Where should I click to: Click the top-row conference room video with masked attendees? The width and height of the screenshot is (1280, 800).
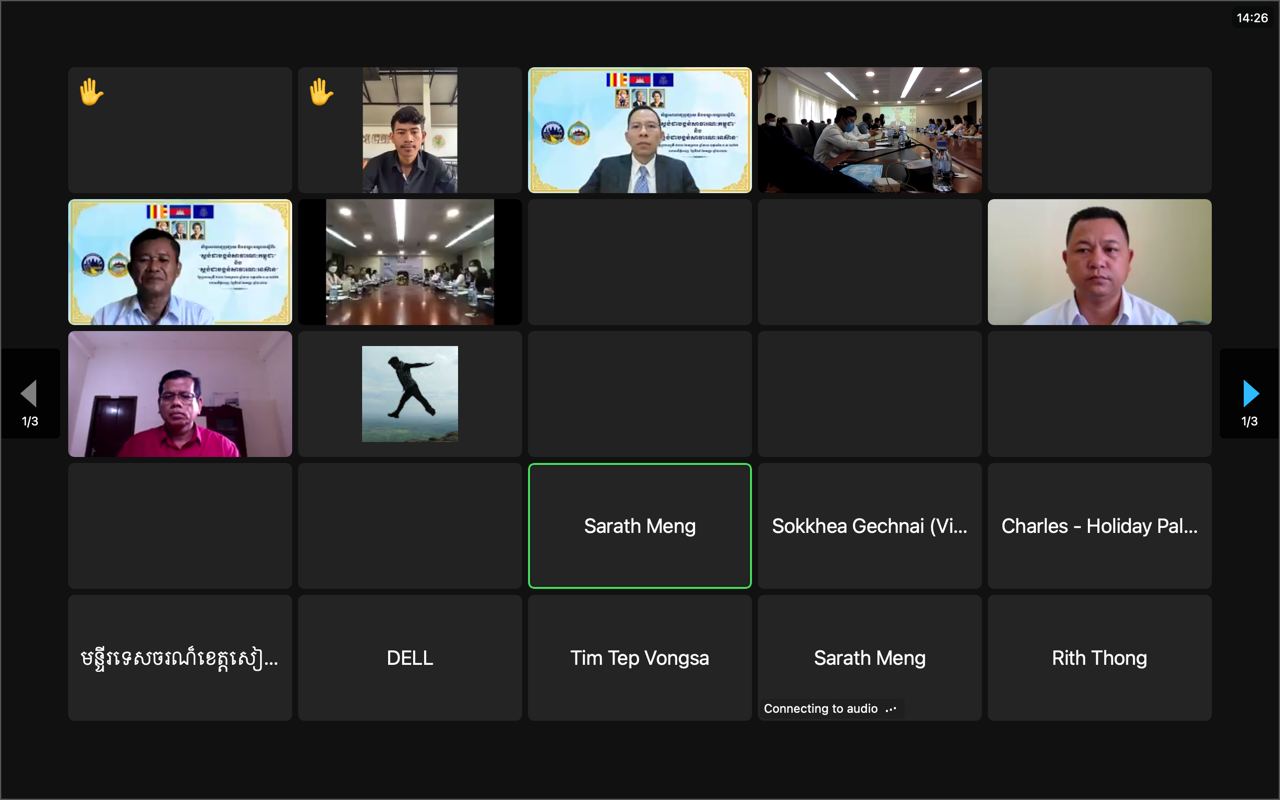pos(869,130)
